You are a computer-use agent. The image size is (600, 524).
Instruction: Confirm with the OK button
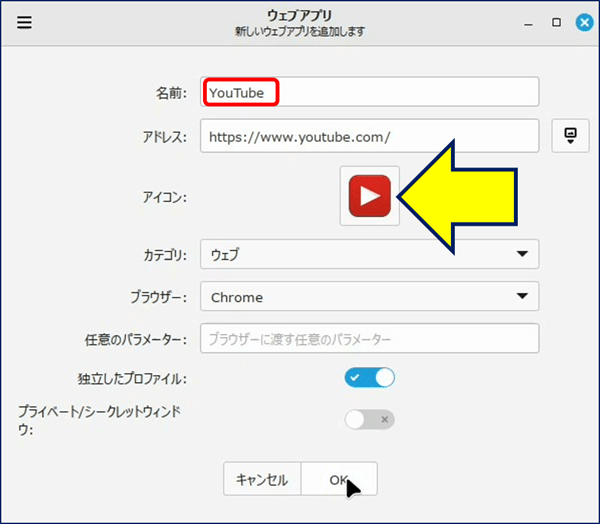tap(339, 479)
